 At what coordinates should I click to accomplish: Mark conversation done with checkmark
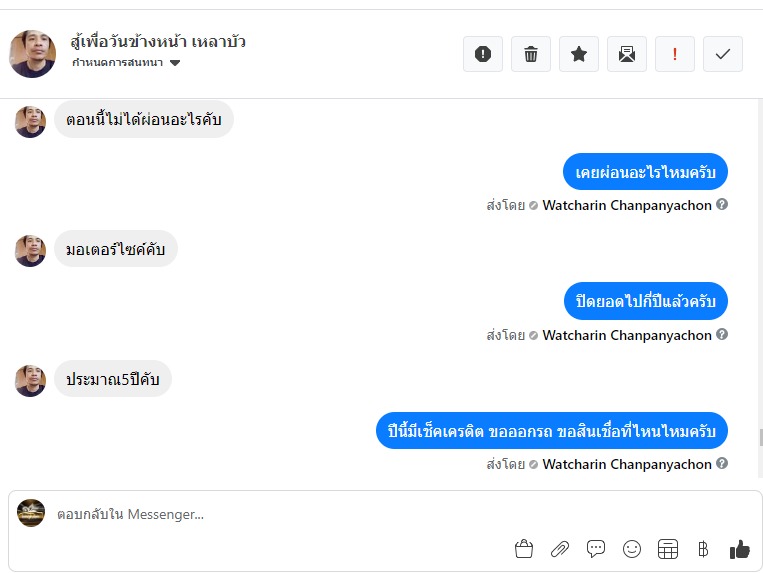point(723,54)
